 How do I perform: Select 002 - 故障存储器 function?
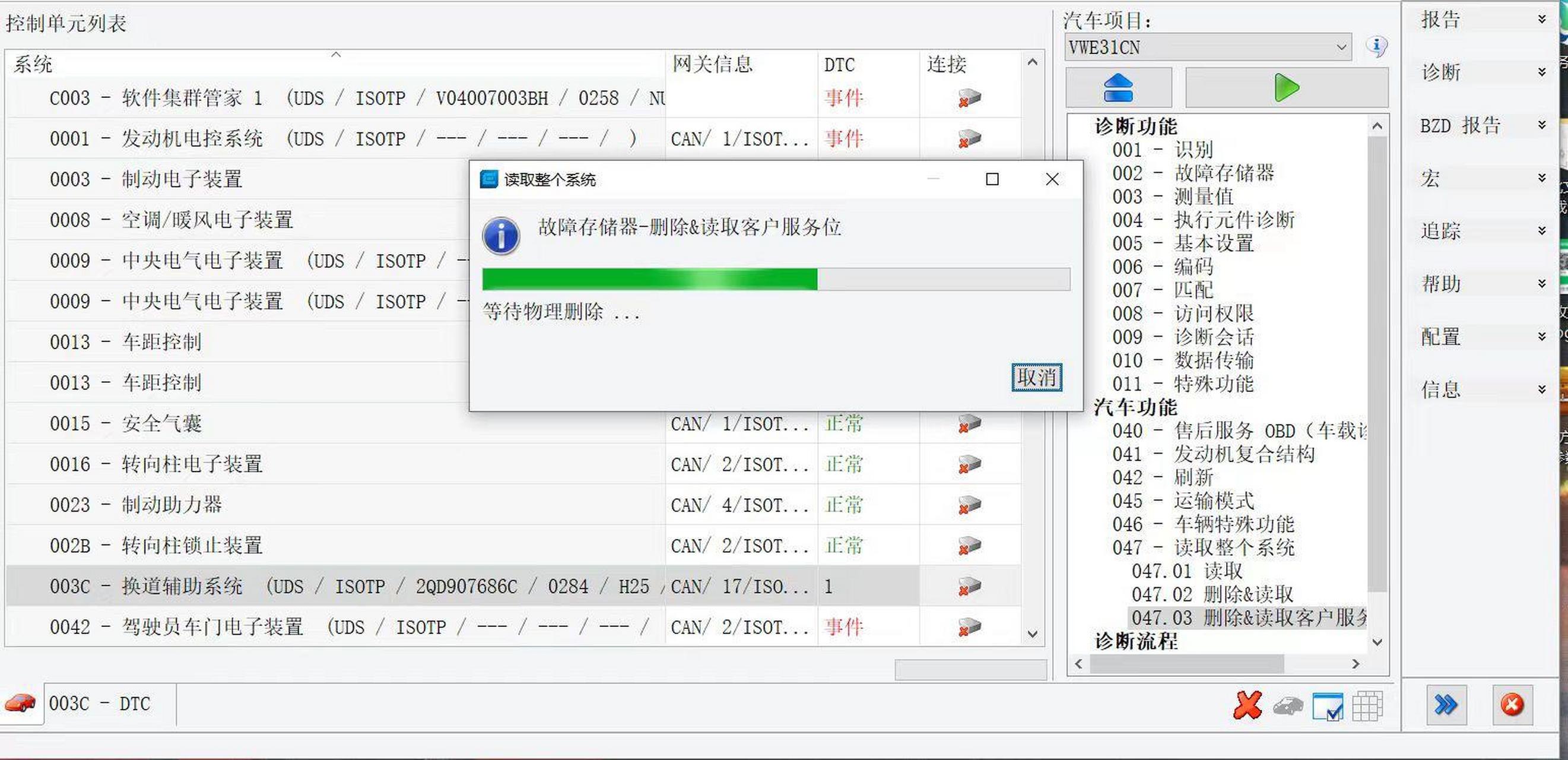click(x=1192, y=173)
